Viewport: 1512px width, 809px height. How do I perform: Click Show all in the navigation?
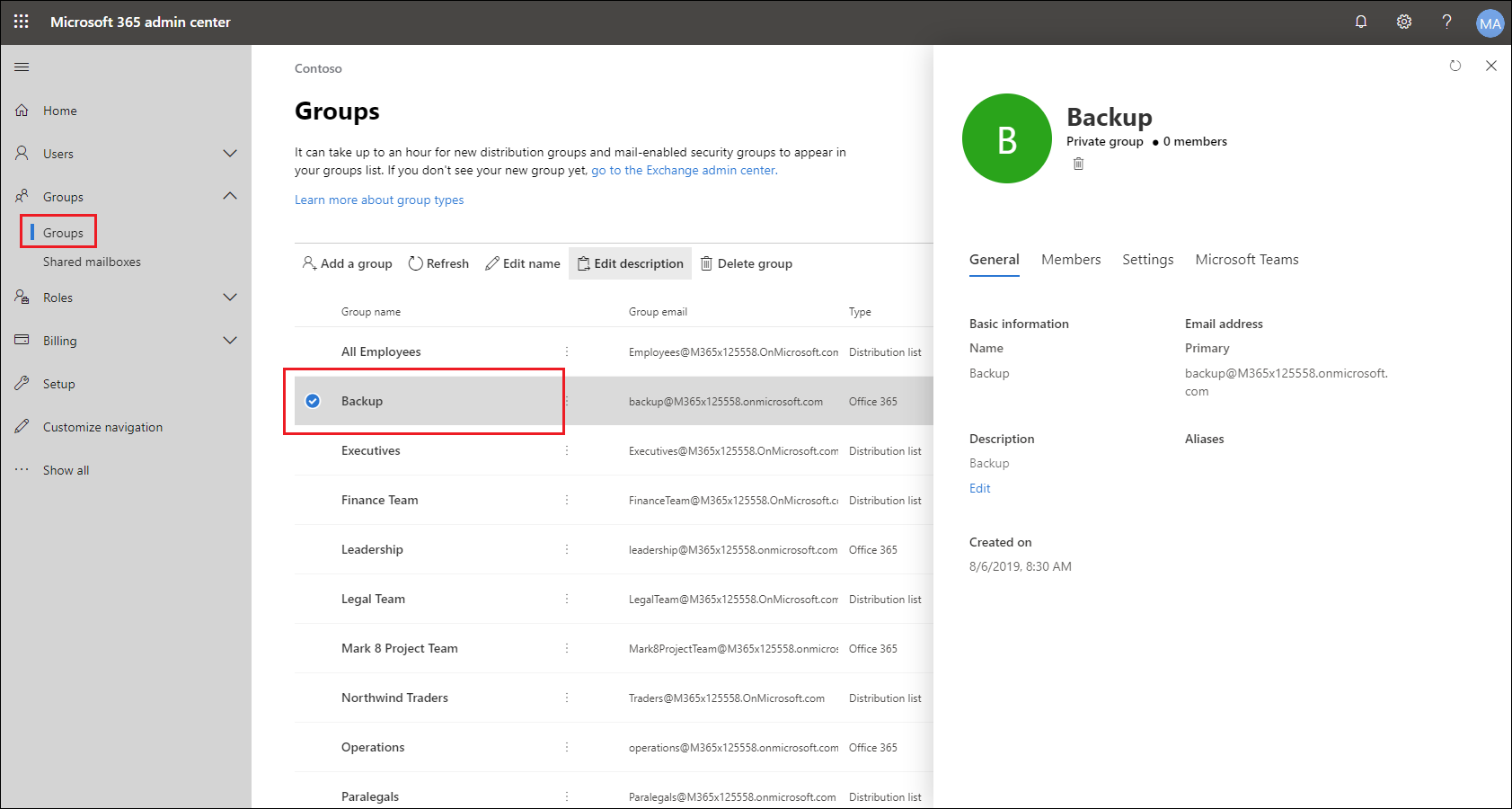pyautogui.click(x=66, y=470)
